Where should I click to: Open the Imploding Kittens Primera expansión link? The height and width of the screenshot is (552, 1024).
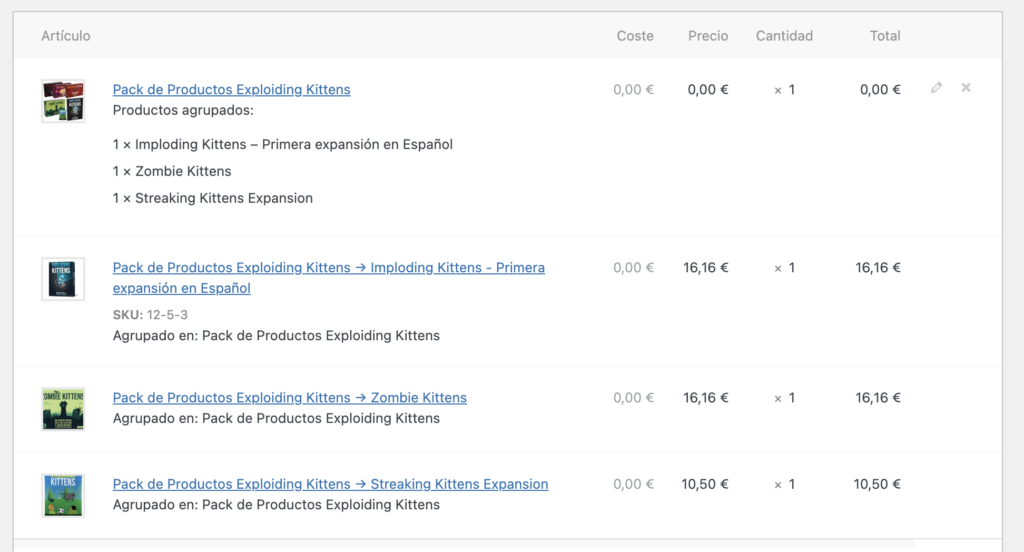click(328, 278)
